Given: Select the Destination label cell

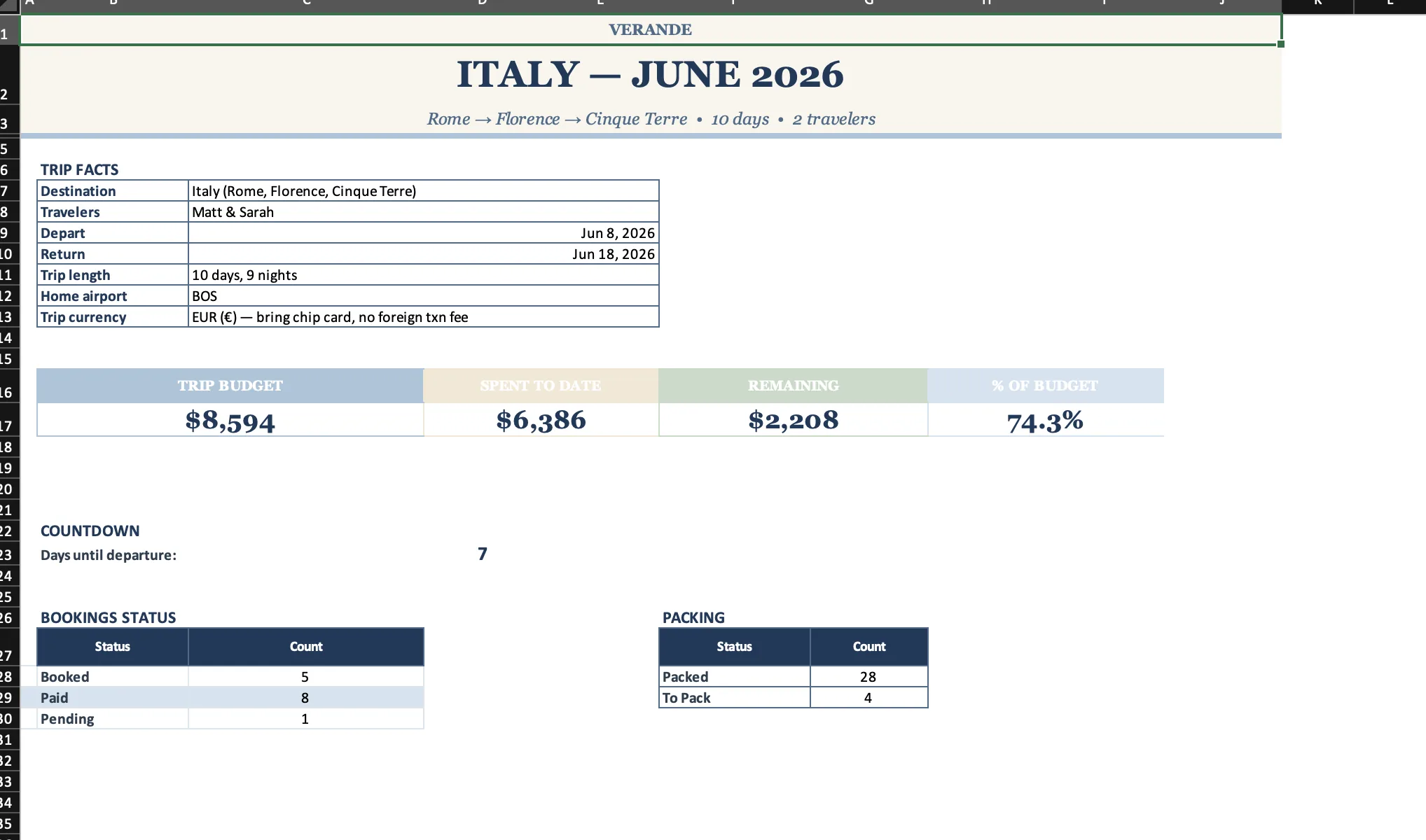Looking at the screenshot, I should coord(113,190).
